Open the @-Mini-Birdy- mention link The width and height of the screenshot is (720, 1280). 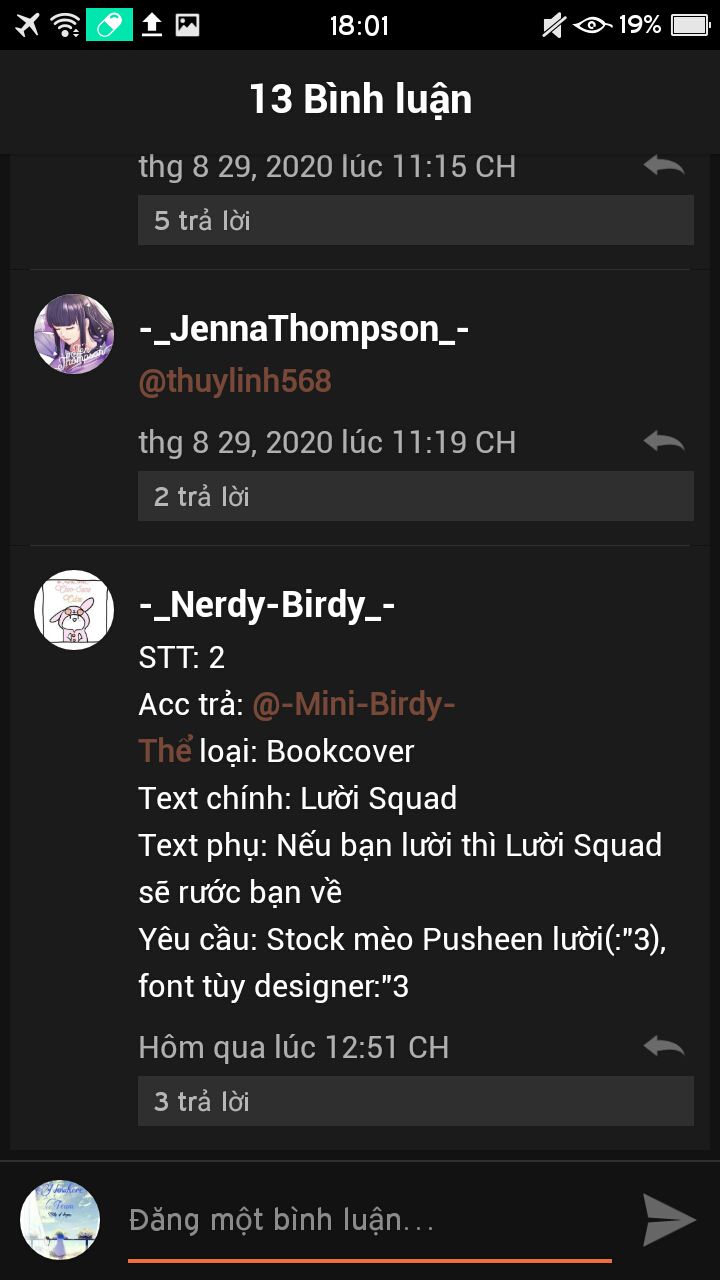(x=354, y=704)
